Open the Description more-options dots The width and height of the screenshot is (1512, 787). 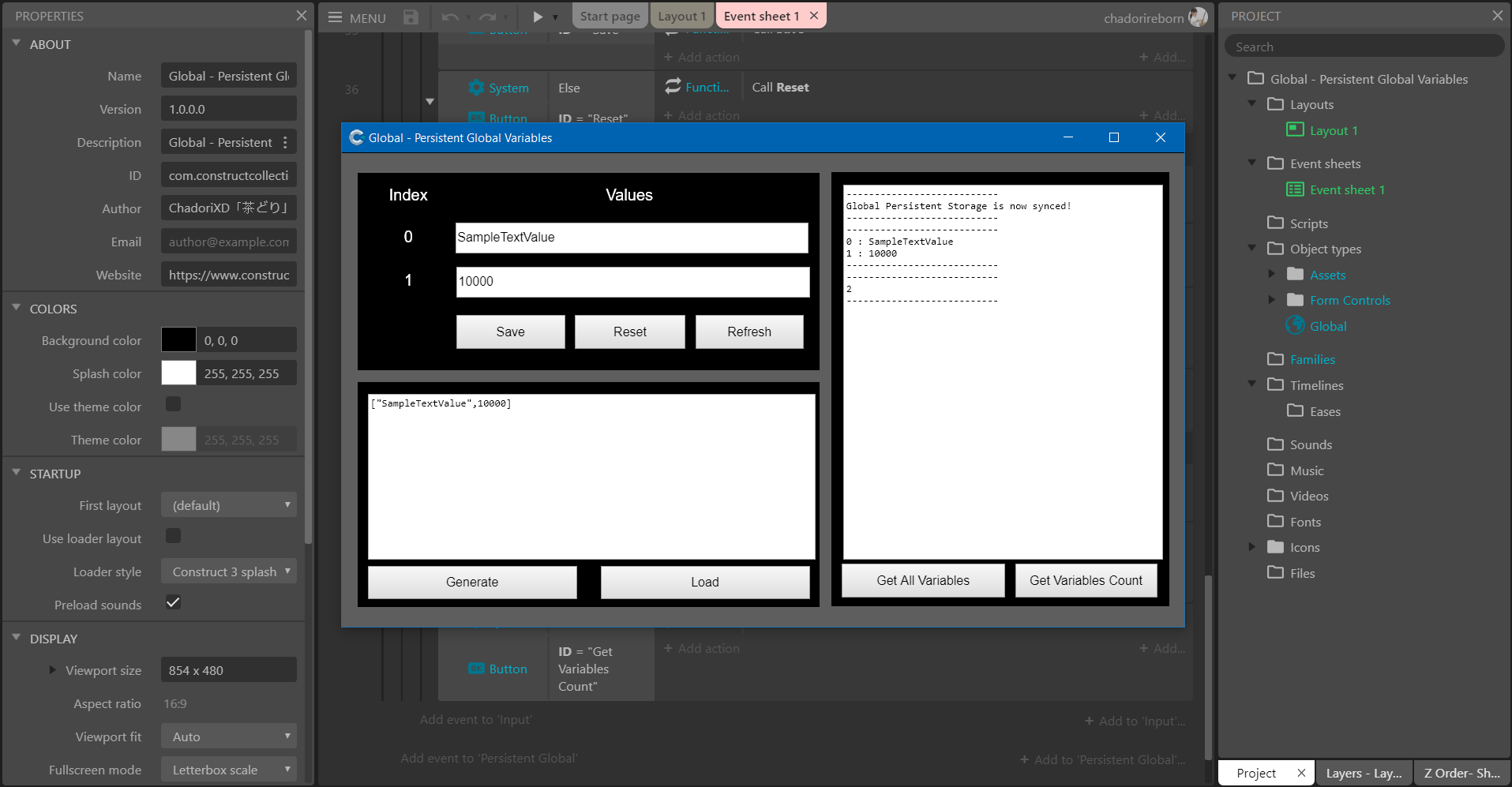click(x=285, y=142)
